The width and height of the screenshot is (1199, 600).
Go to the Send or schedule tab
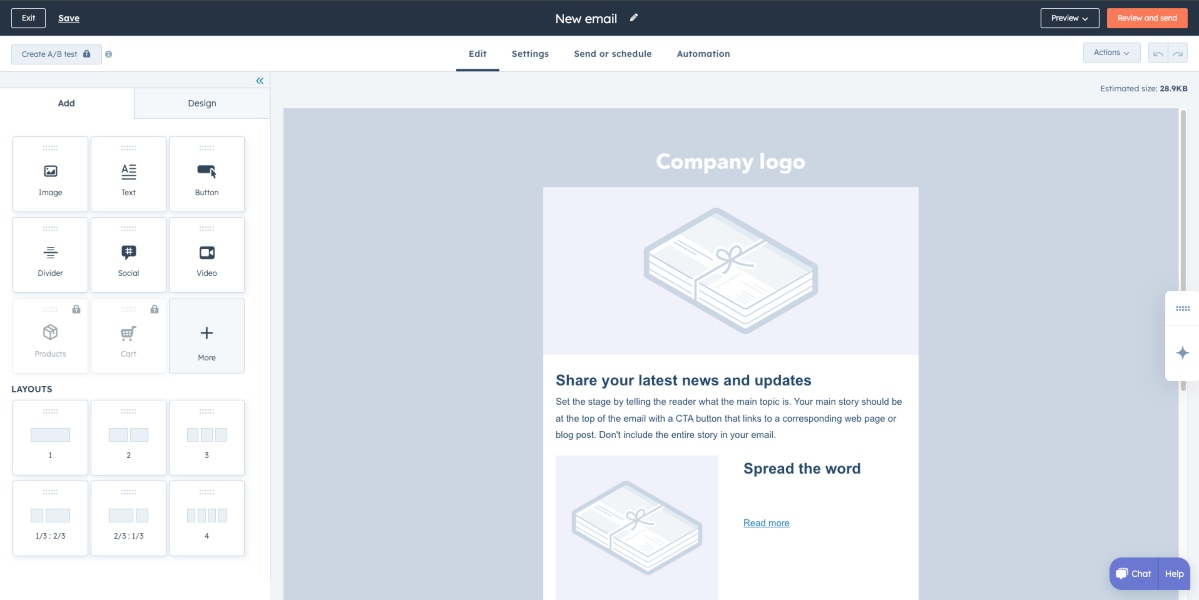612,54
